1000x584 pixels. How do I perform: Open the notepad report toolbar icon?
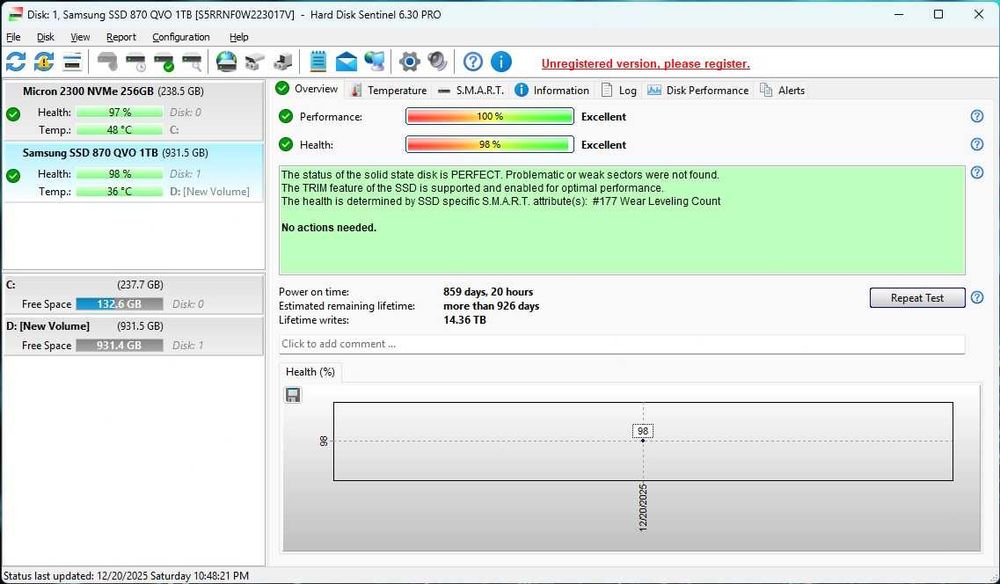318,62
